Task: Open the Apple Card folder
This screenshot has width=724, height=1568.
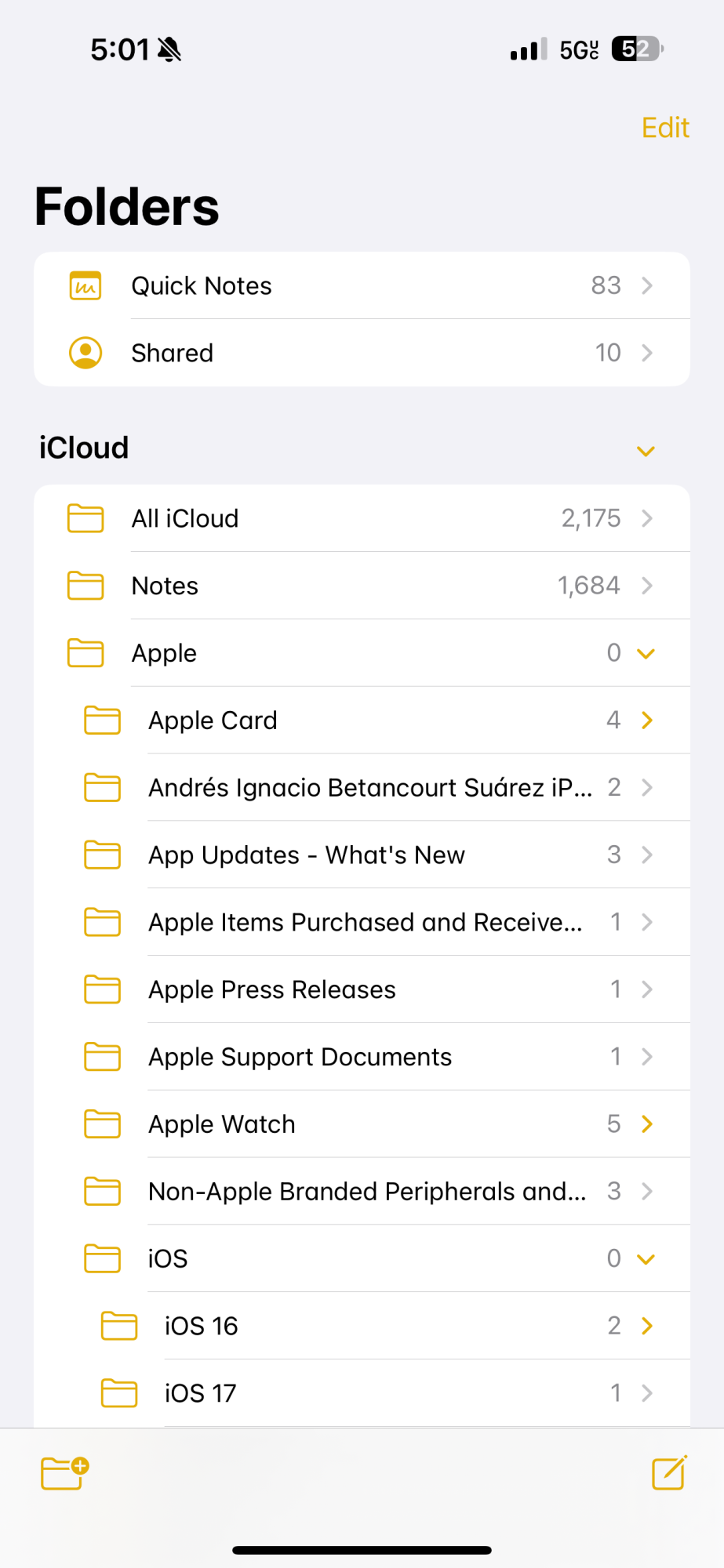Action: [362, 720]
